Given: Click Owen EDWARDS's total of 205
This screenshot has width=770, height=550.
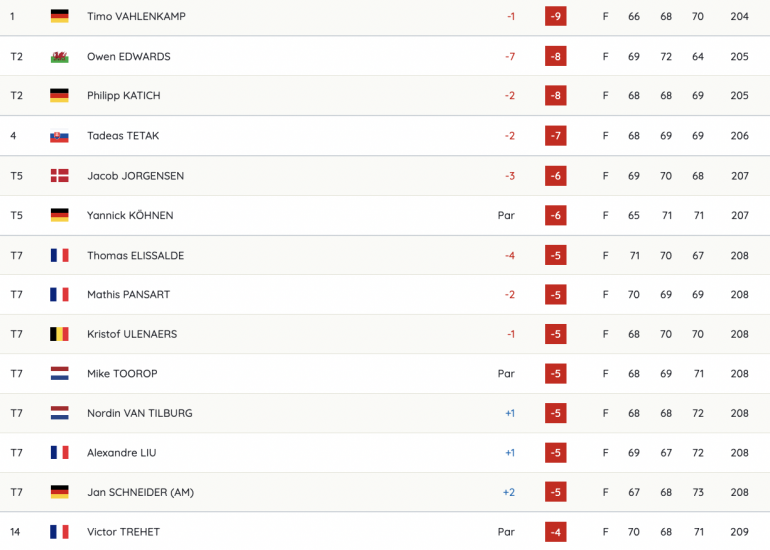Looking at the screenshot, I should [739, 56].
